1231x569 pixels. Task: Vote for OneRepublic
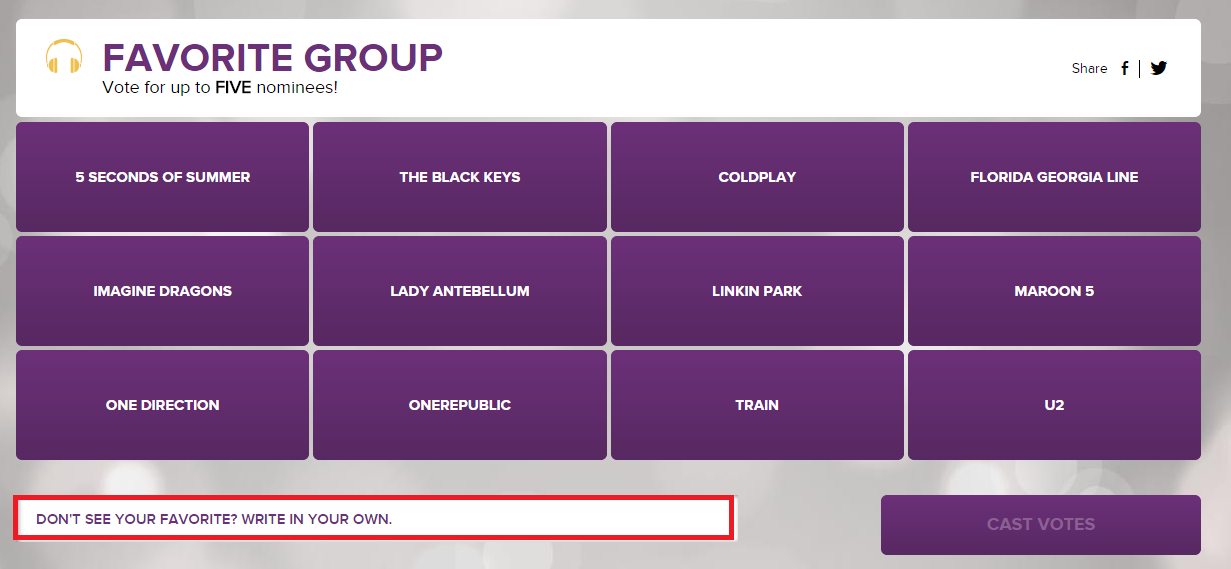pos(460,405)
